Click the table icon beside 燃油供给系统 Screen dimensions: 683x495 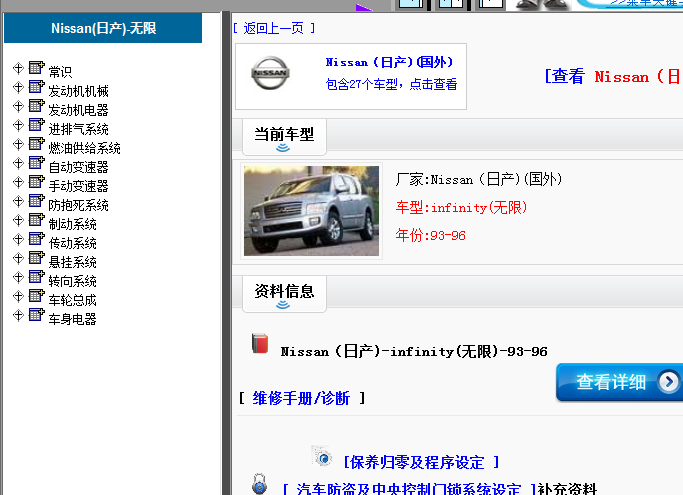pyautogui.click(x=37, y=143)
